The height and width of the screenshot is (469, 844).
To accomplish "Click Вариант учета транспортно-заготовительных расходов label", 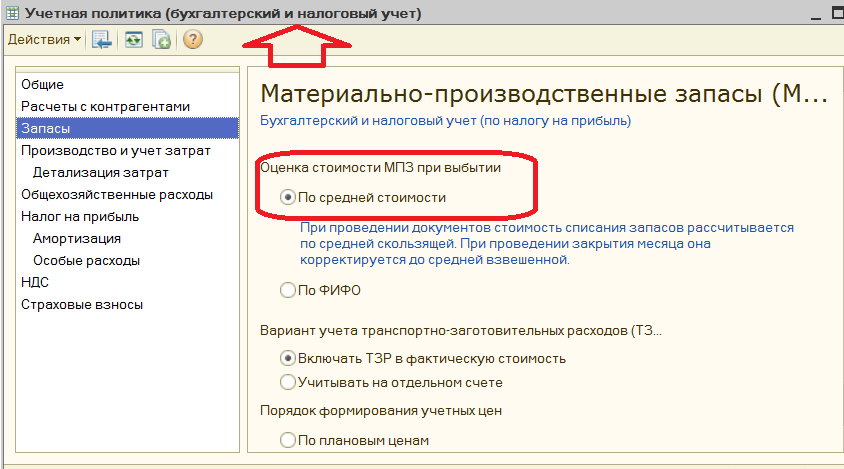I will point(461,331).
